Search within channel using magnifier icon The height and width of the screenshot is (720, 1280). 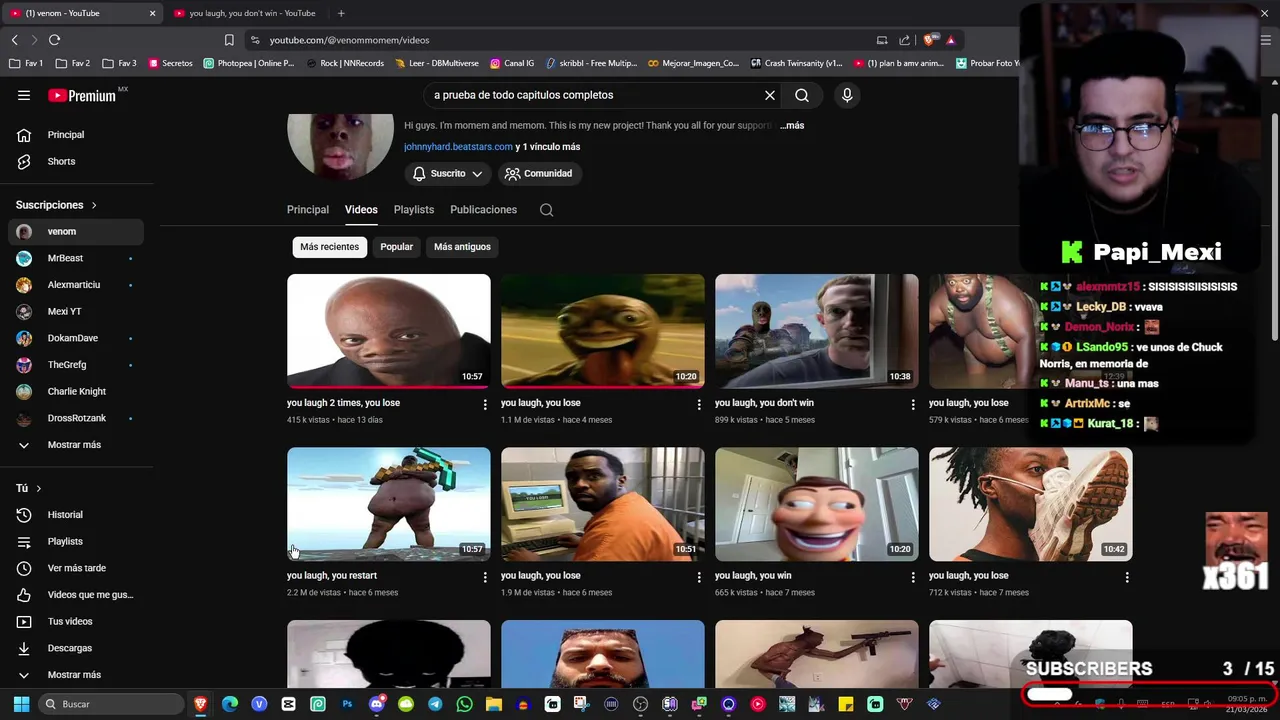(x=546, y=210)
